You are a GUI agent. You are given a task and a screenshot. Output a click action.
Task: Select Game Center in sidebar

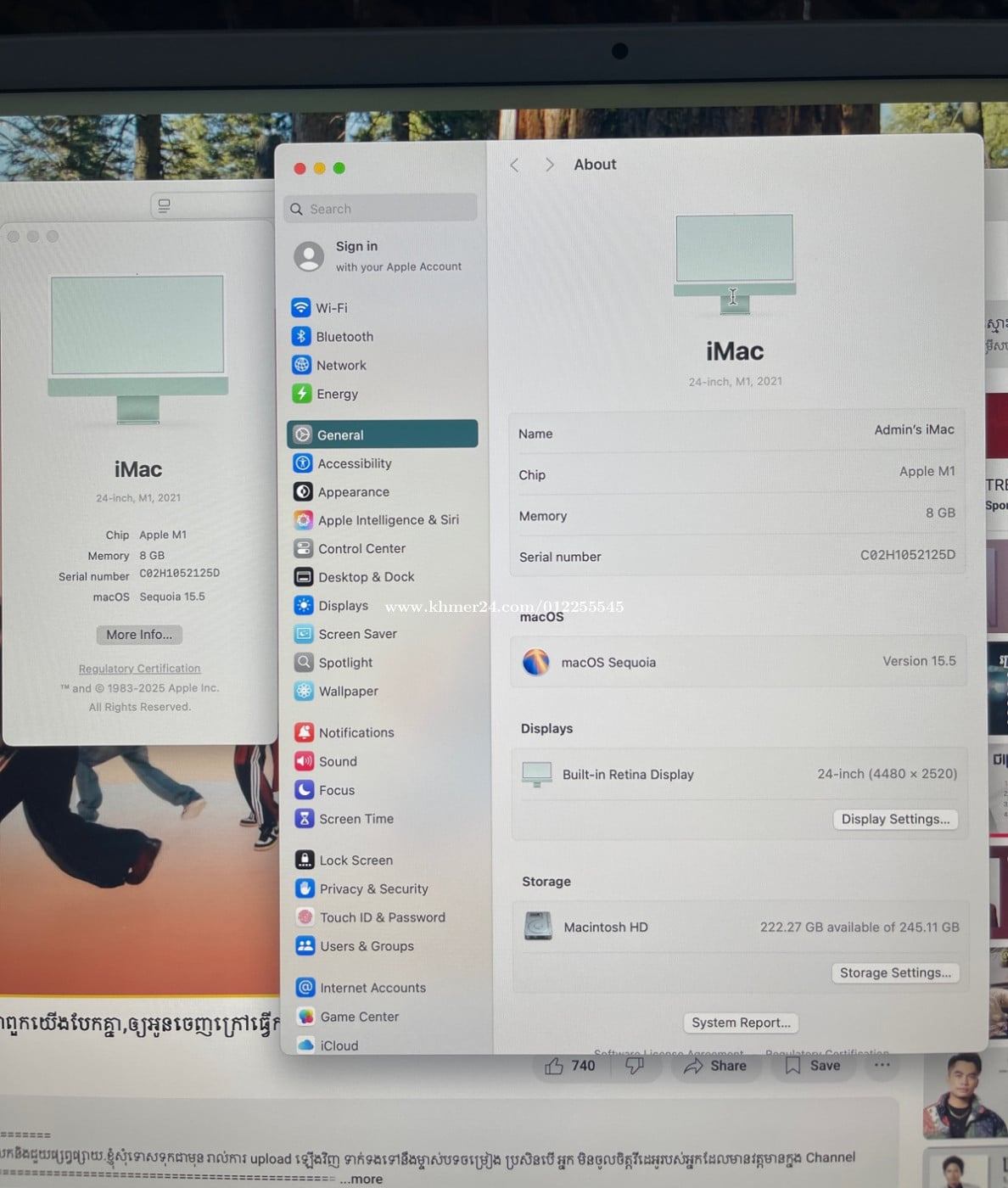[358, 1017]
